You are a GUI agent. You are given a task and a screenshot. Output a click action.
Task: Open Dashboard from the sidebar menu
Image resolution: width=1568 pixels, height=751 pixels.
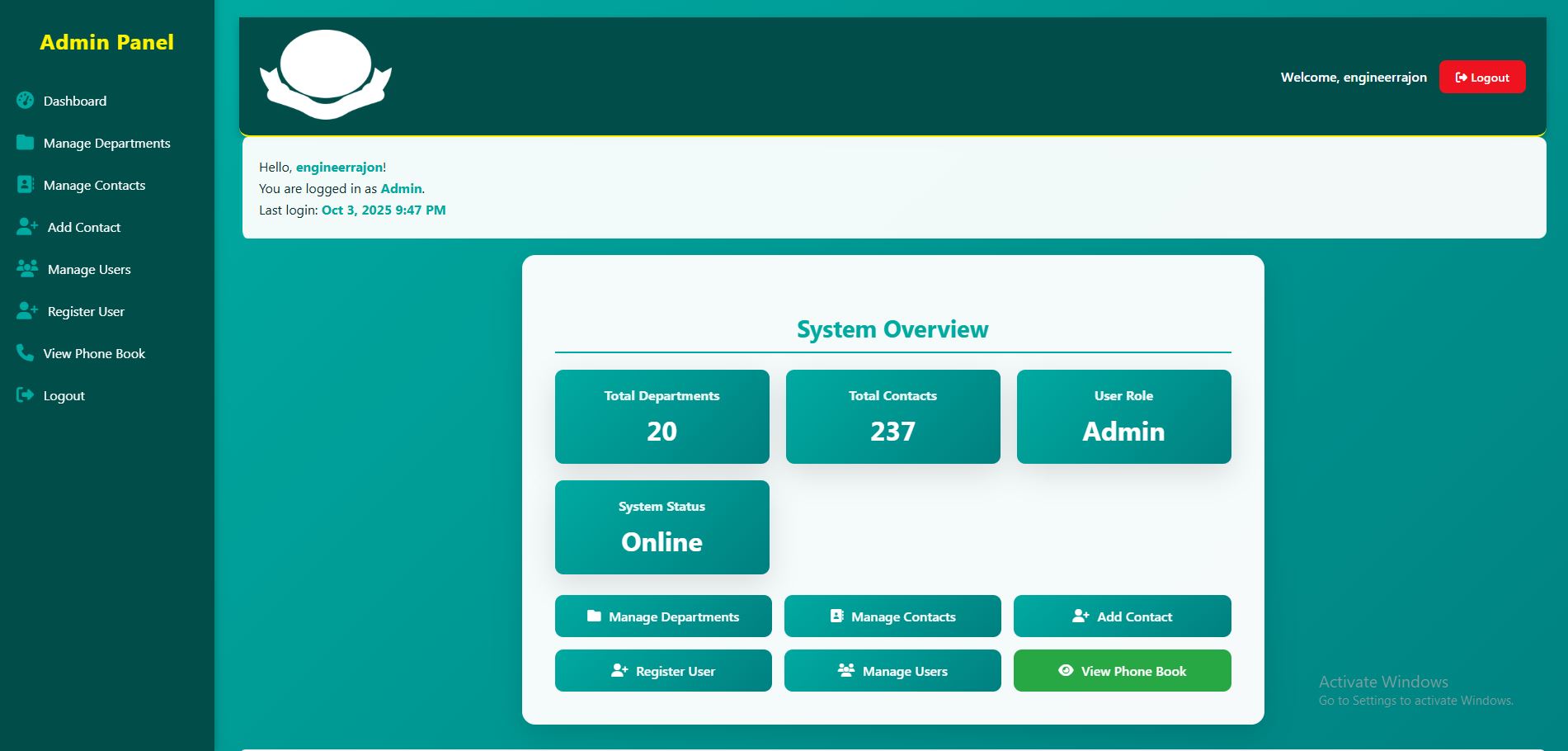pos(75,101)
